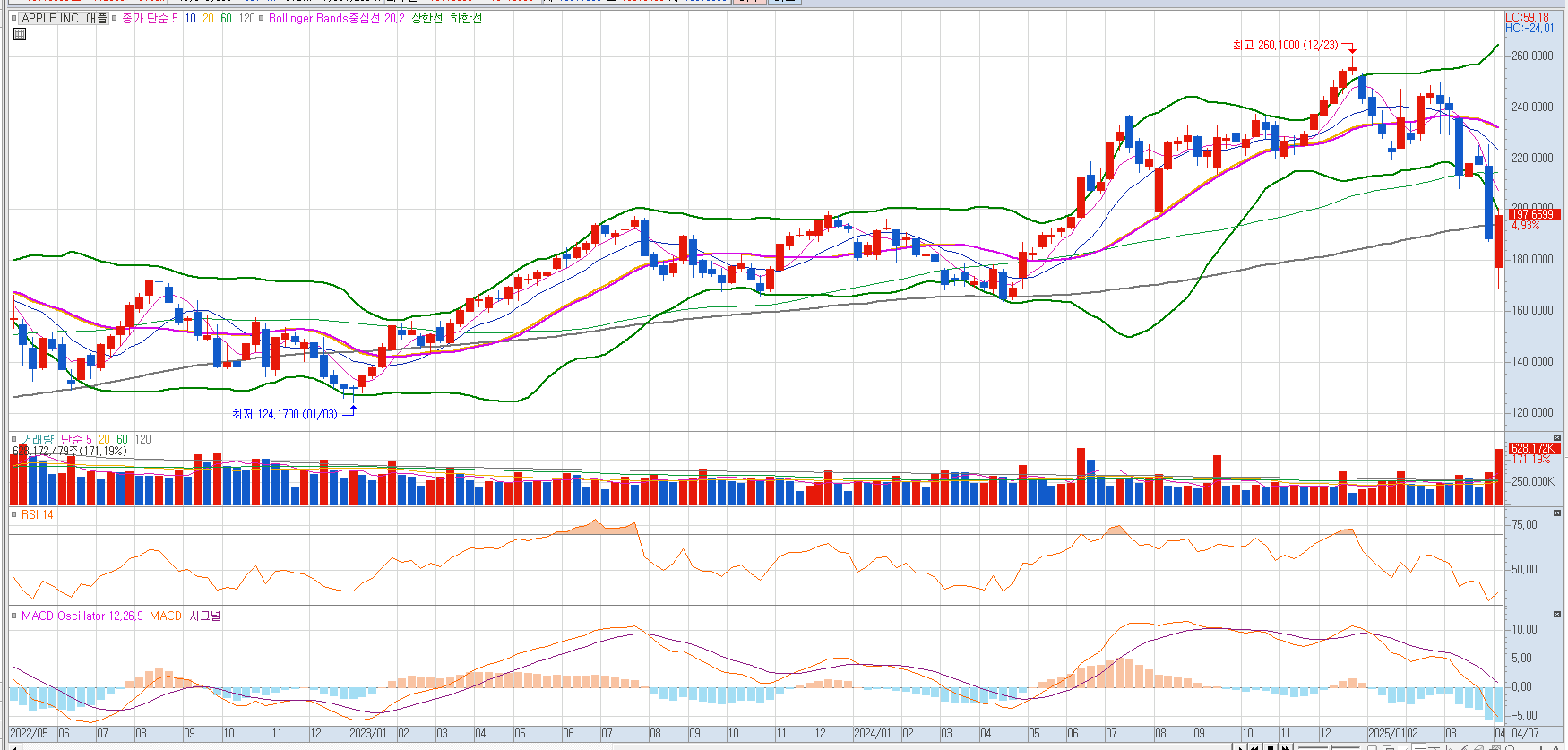Toggle the 거래량 volume indicator square marker

click(x=13, y=439)
